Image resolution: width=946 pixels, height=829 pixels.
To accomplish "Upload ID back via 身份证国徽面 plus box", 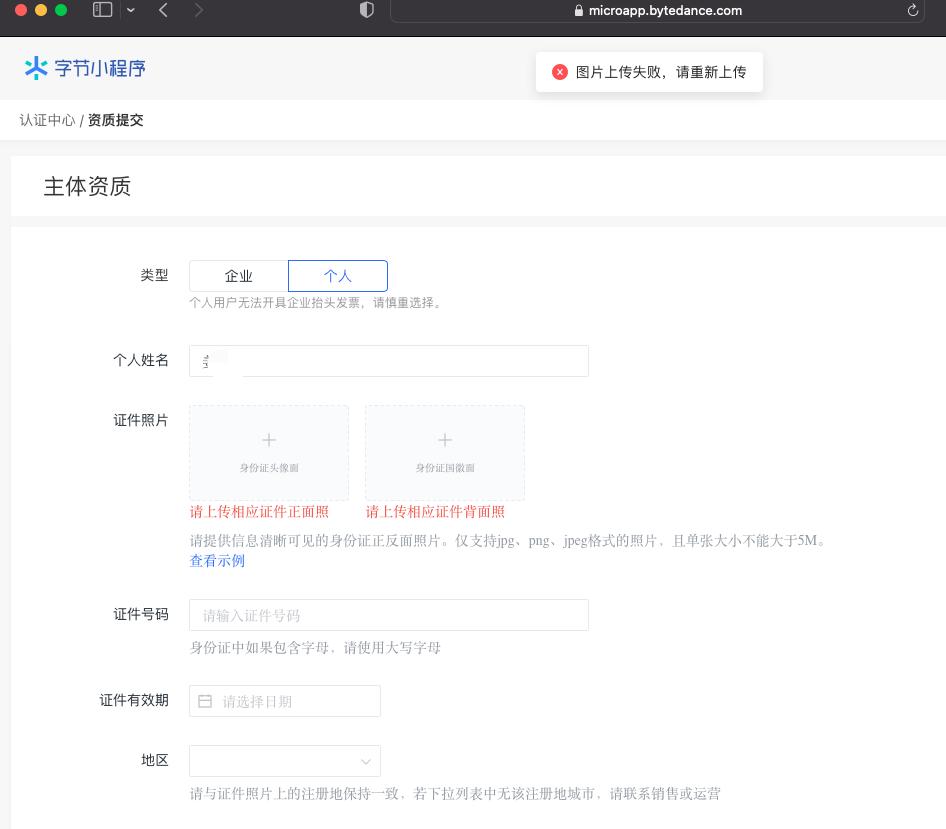I will [x=445, y=452].
